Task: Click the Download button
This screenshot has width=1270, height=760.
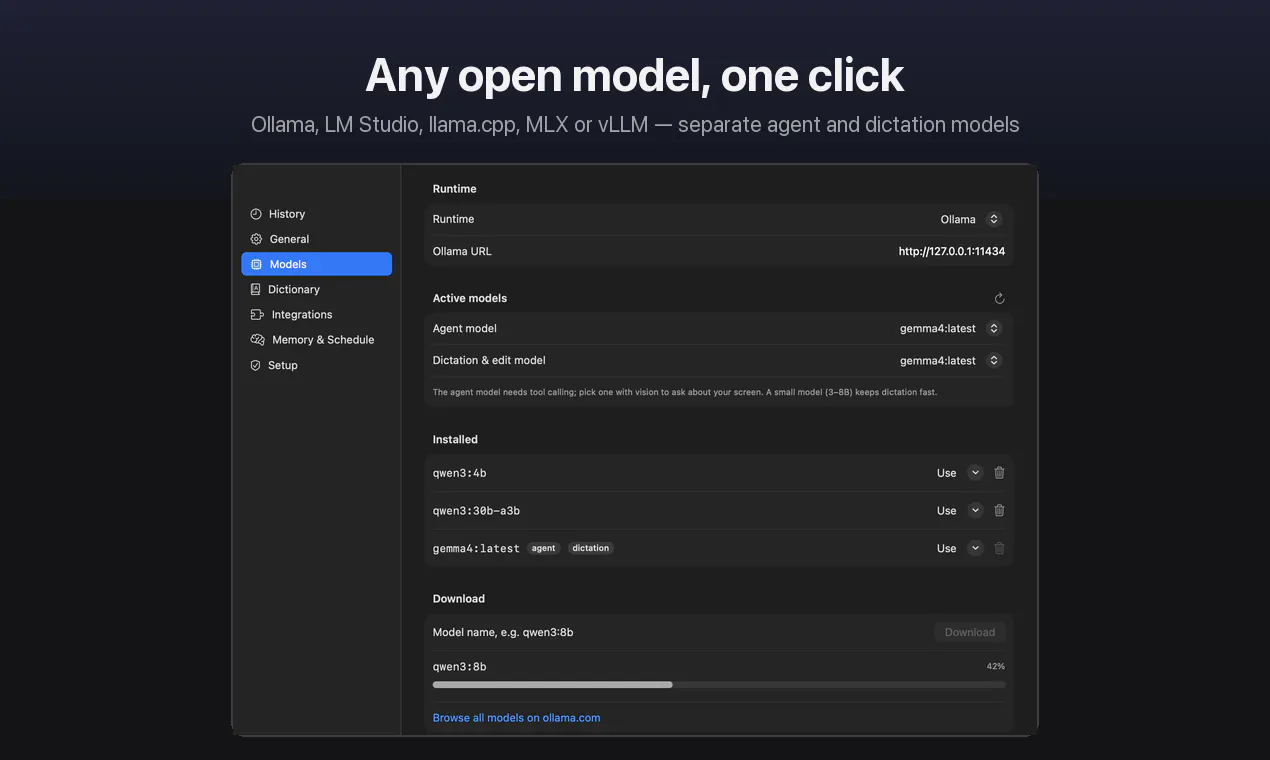Action: pos(970,632)
